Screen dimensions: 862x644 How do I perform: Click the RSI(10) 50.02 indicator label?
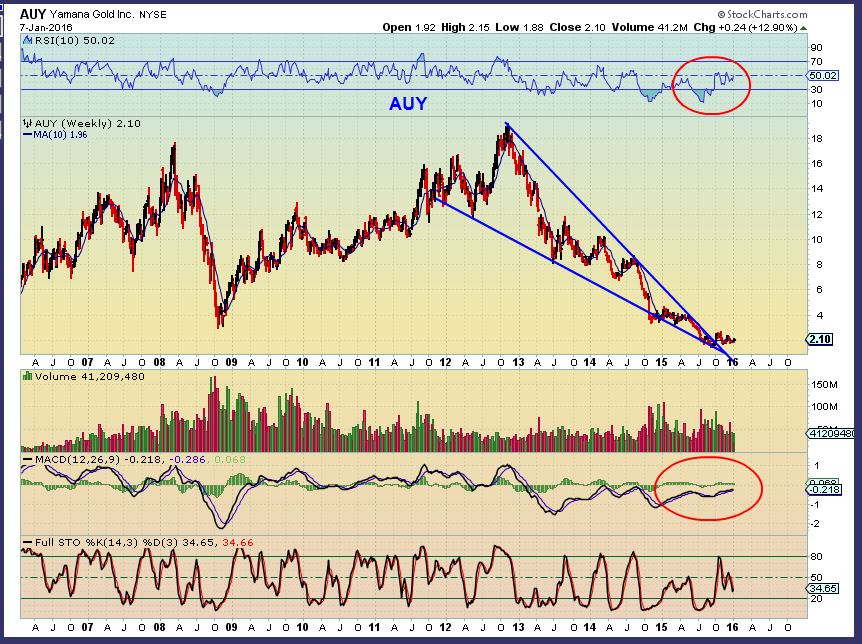[75, 40]
